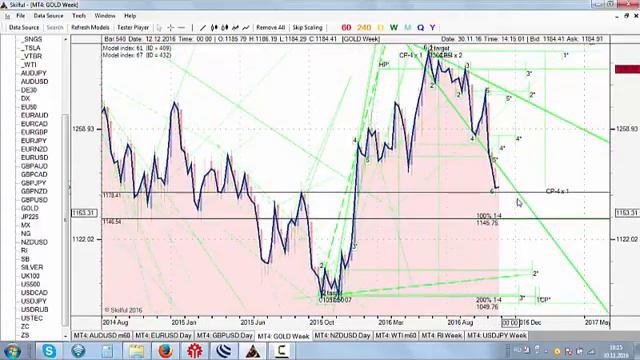Select USTEC in the symbol list
This screenshot has width=640, height=360.
tap(31, 318)
